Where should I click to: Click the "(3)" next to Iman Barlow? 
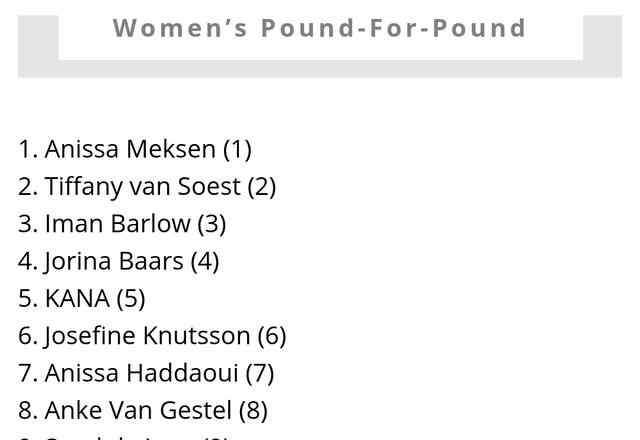(x=211, y=223)
